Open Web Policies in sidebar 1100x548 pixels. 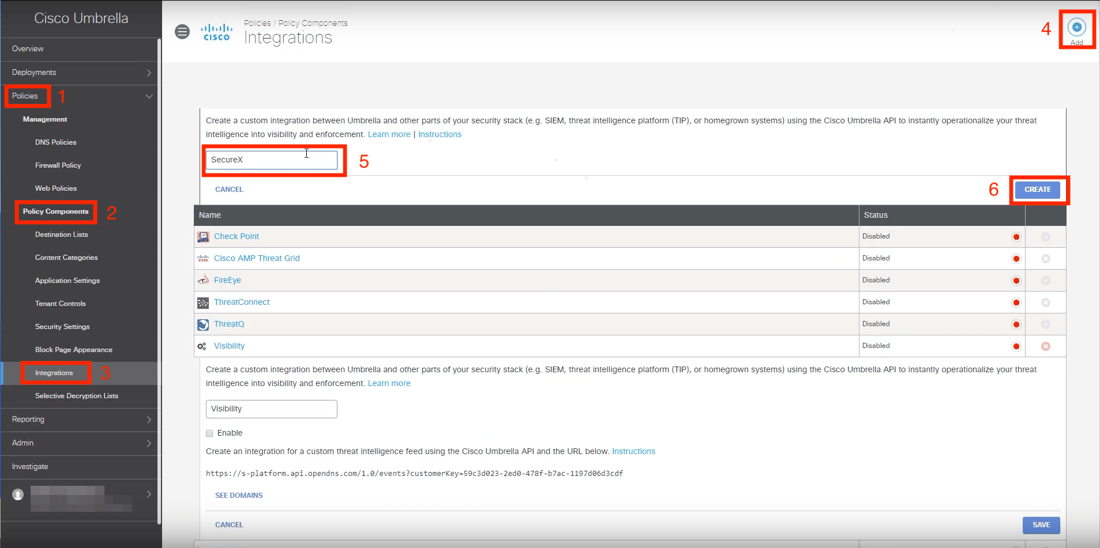tap(55, 188)
